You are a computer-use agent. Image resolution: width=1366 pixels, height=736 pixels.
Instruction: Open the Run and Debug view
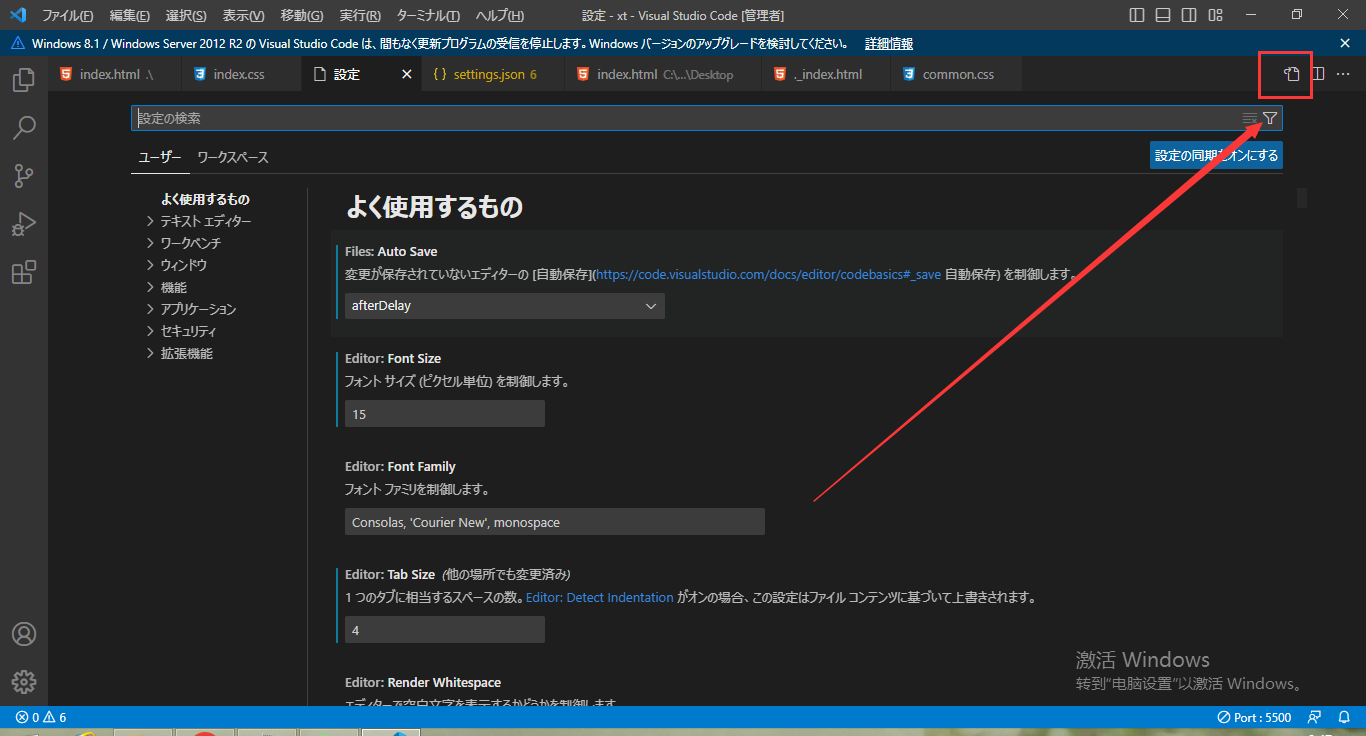click(x=24, y=225)
